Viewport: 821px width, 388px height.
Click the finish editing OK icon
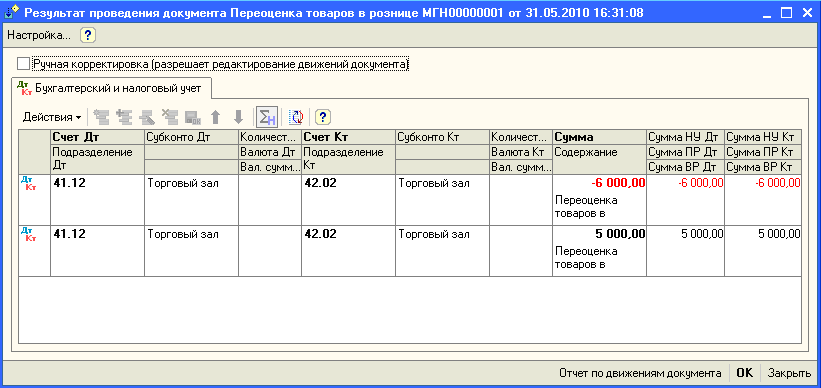(x=193, y=117)
